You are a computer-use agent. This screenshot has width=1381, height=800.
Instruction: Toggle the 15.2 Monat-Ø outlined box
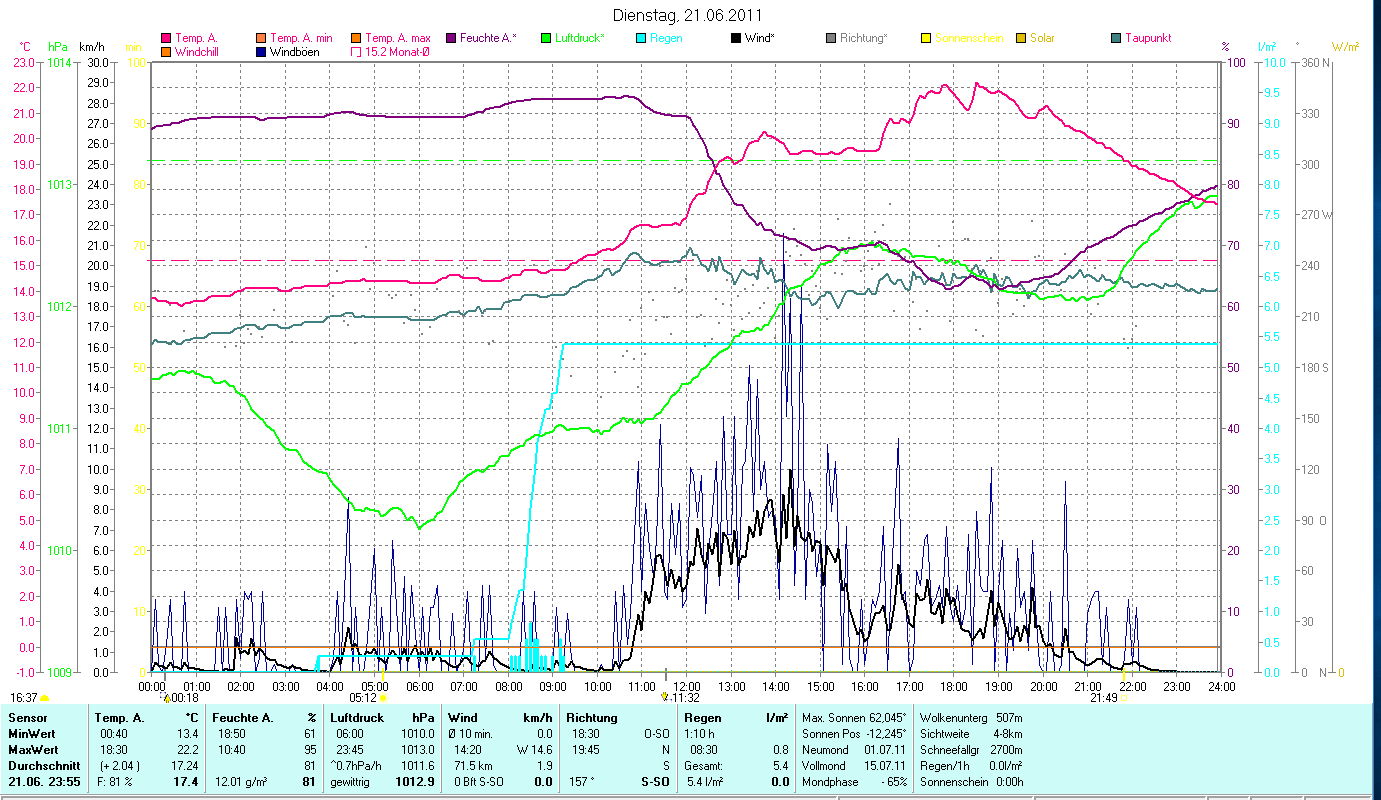(x=355, y=51)
